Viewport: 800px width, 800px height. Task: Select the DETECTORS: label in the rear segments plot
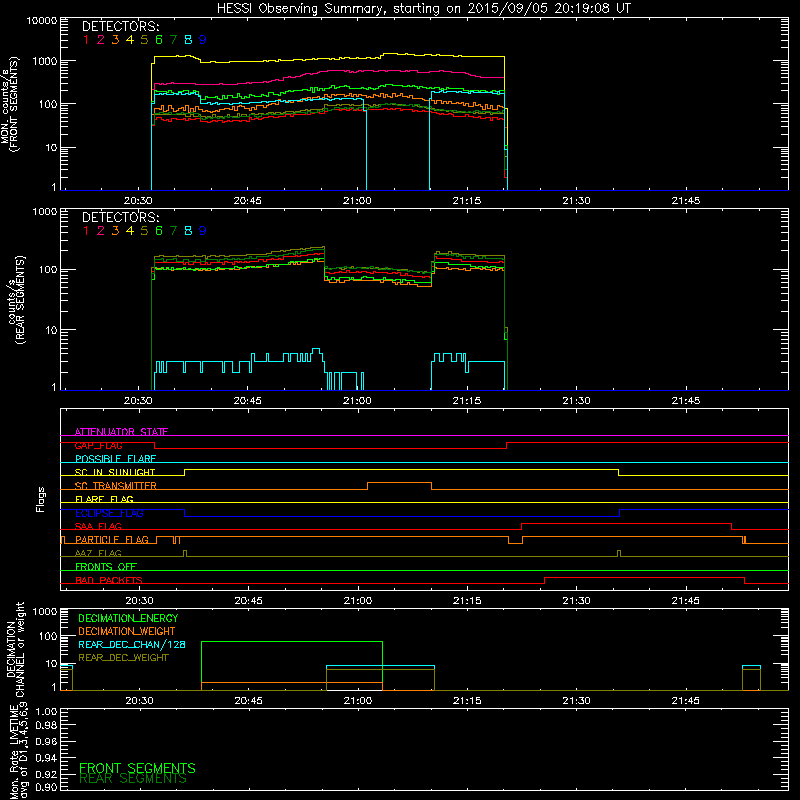(x=120, y=218)
